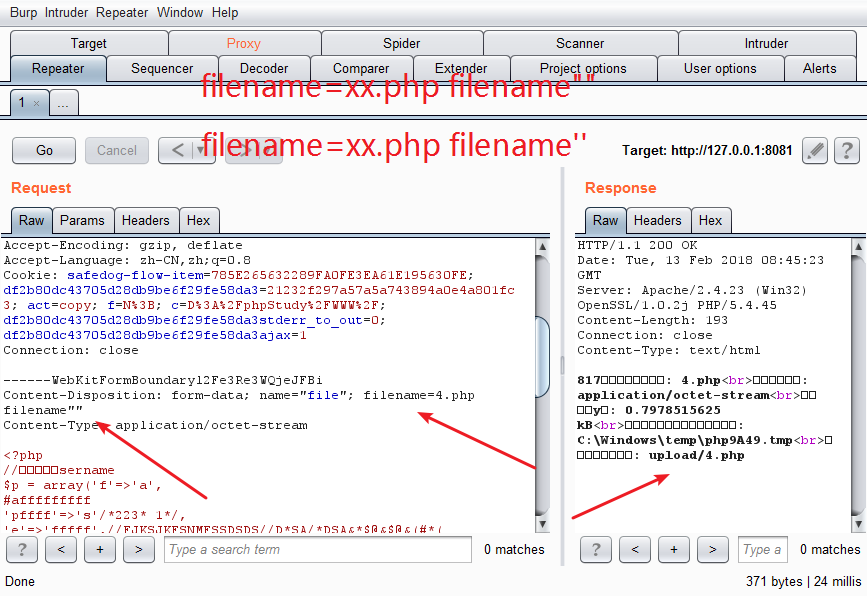867x596 pixels.
Task: Click 'Connection: close' line in request
Action: (x=71, y=351)
